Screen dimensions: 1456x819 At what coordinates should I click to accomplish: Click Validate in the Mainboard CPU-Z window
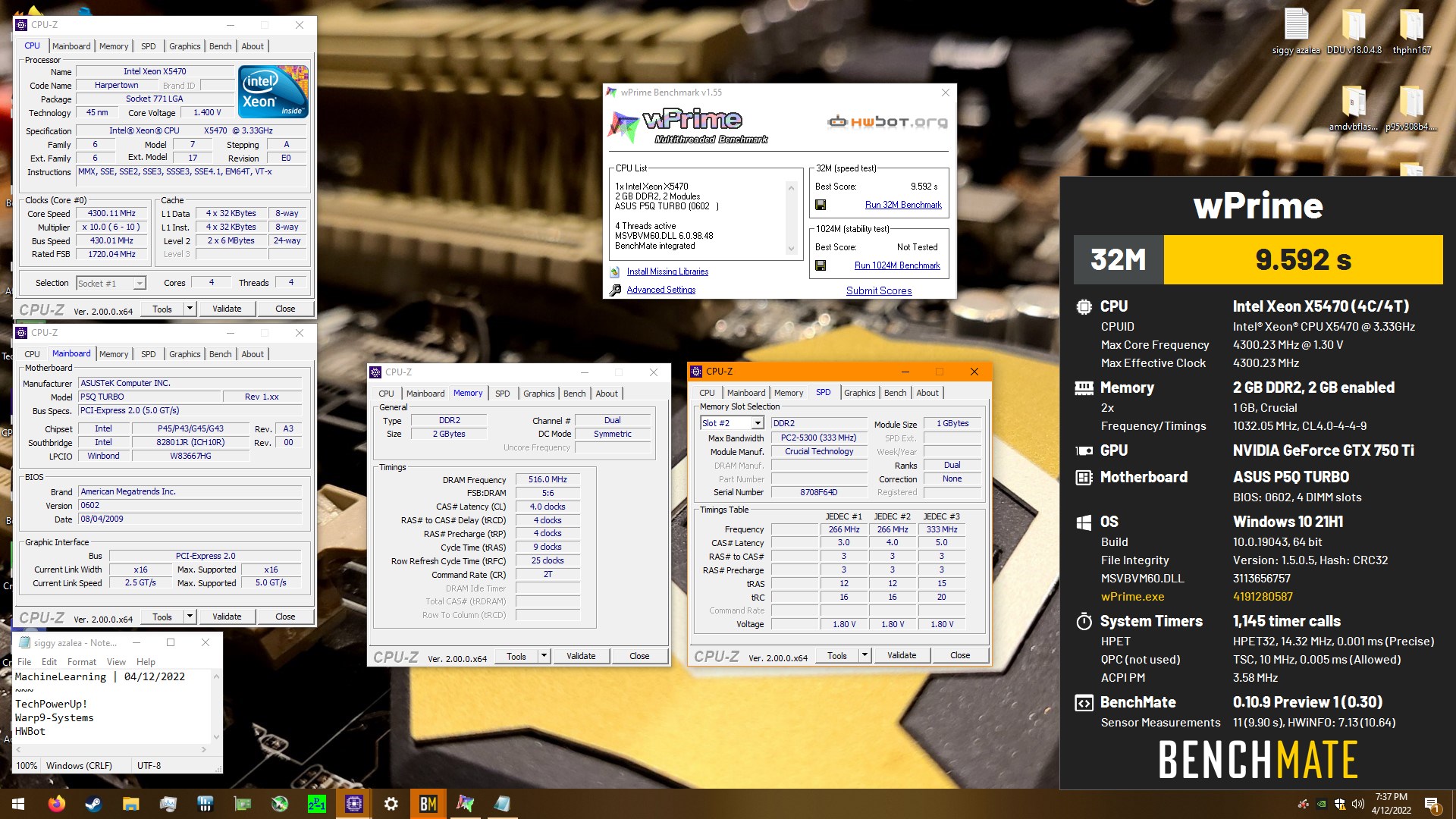coord(227,617)
